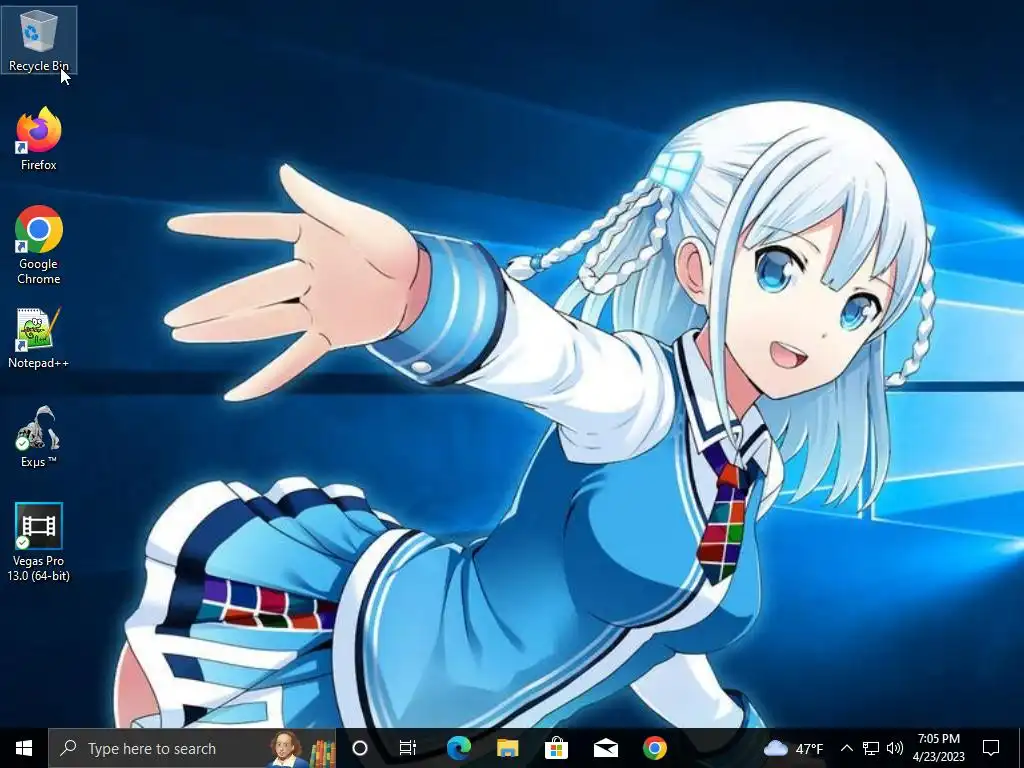Open the network status icon
Viewport: 1024px width, 768px height.
click(871, 748)
